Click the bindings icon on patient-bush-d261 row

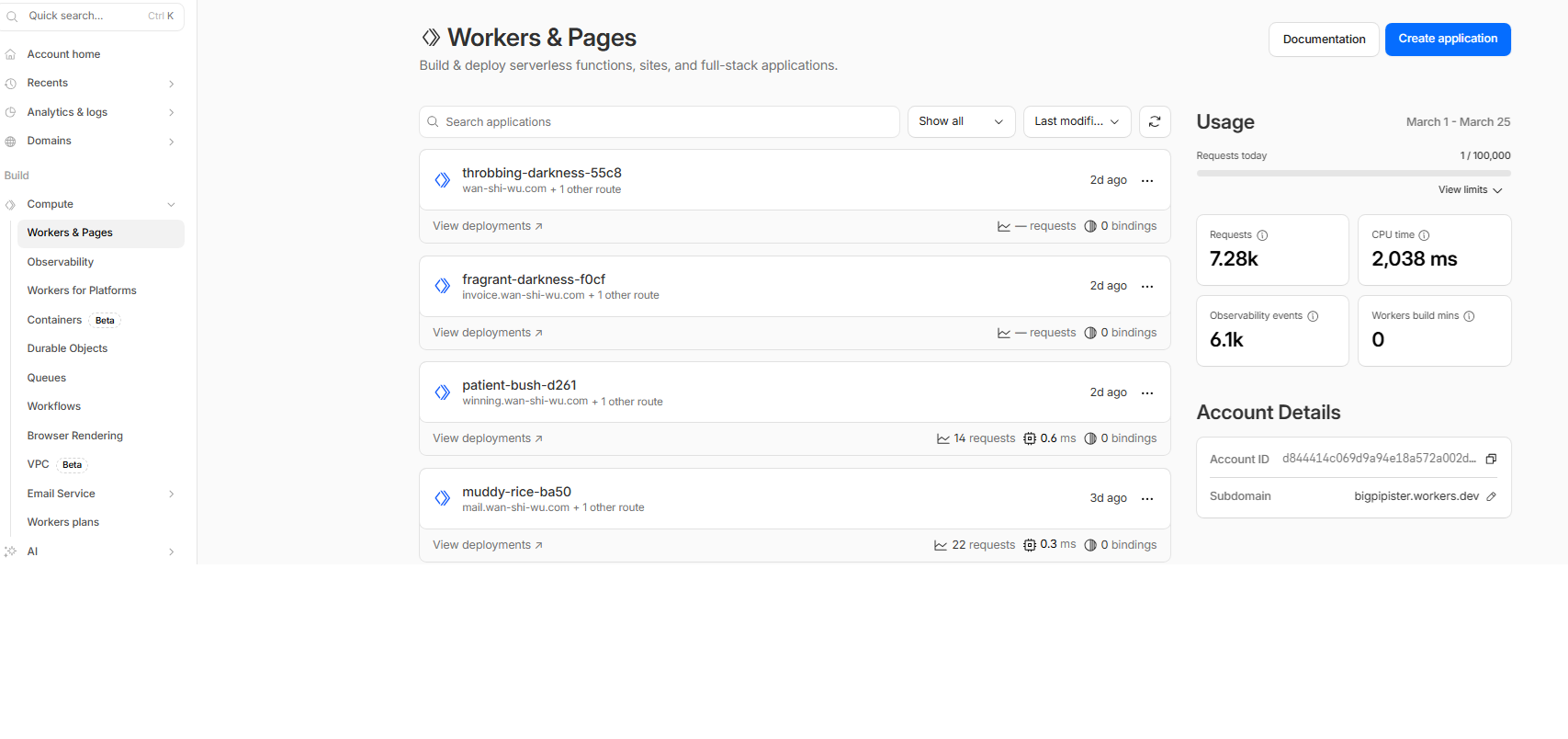tap(1090, 438)
